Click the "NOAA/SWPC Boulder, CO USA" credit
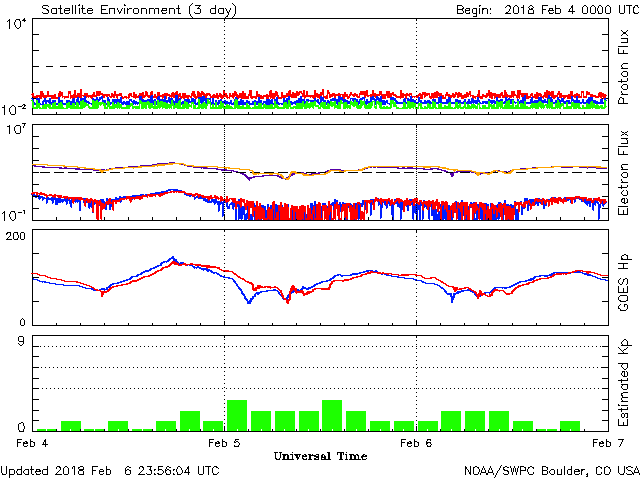Image resolution: width=640 pixels, height=480 pixels. tap(552, 471)
